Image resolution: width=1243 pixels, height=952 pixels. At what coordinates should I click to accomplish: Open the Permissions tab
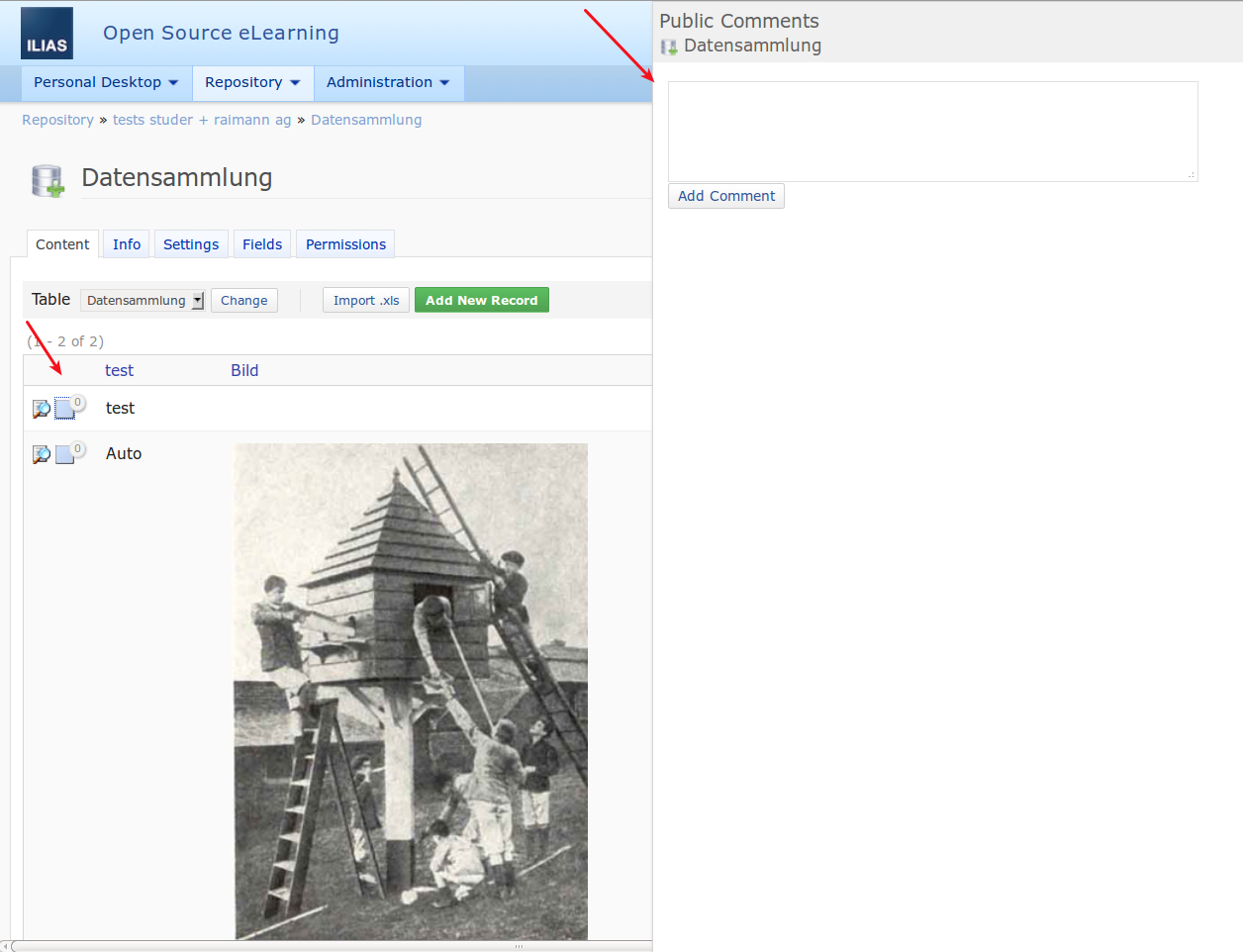pyautogui.click(x=345, y=244)
